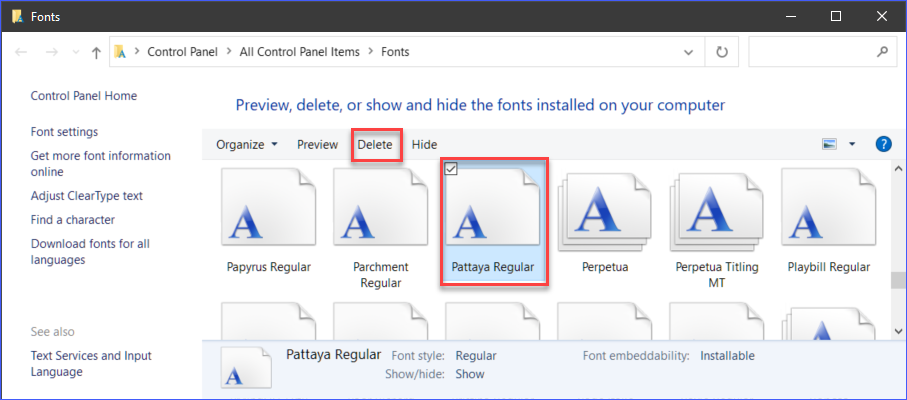This screenshot has height=400, width=907.
Task: Click the Papyrus Regular font icon
Action: 269,209
